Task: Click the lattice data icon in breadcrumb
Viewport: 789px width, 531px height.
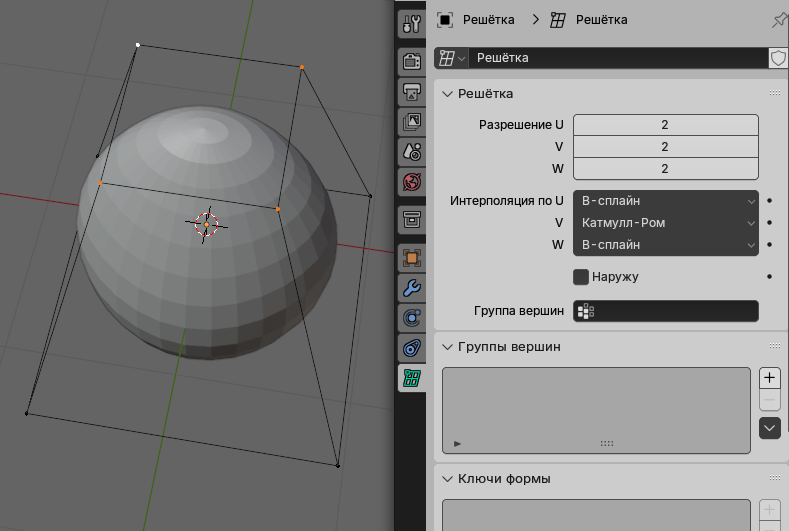Action: click(x=558, y=20)
